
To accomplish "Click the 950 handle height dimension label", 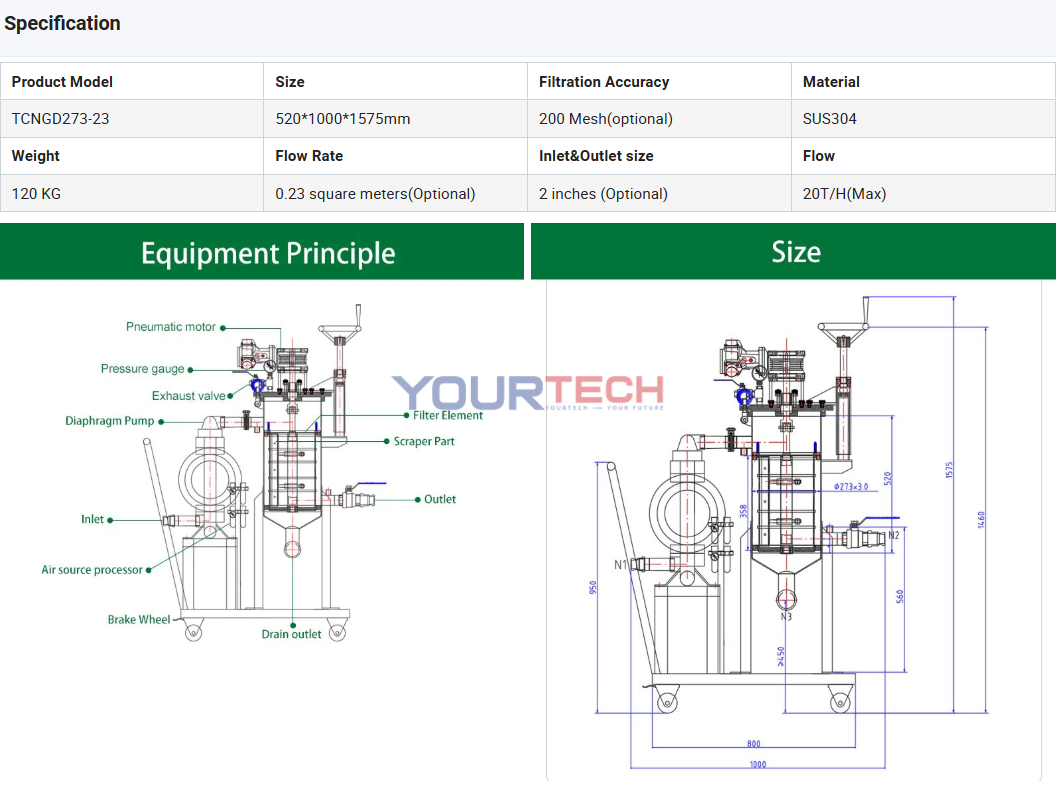I will (x=593, y=587).
